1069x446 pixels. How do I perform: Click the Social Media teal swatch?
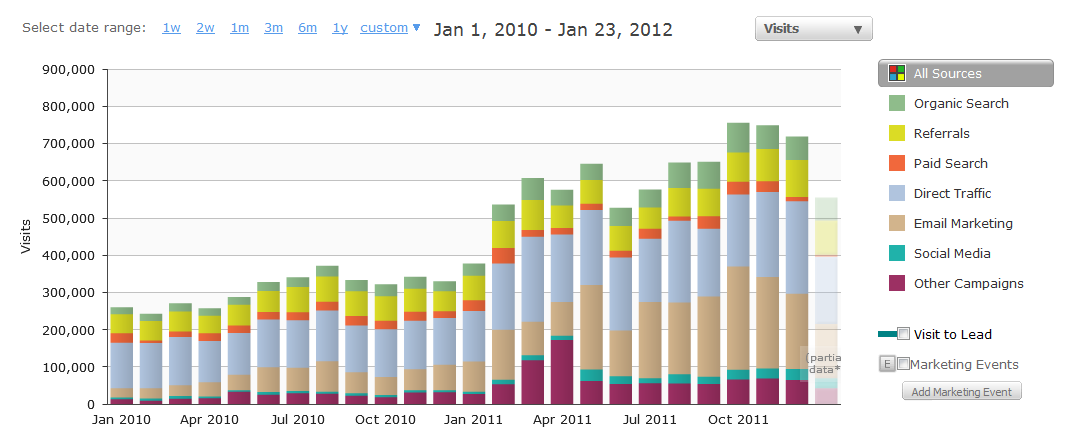click(x=897, y=254)
